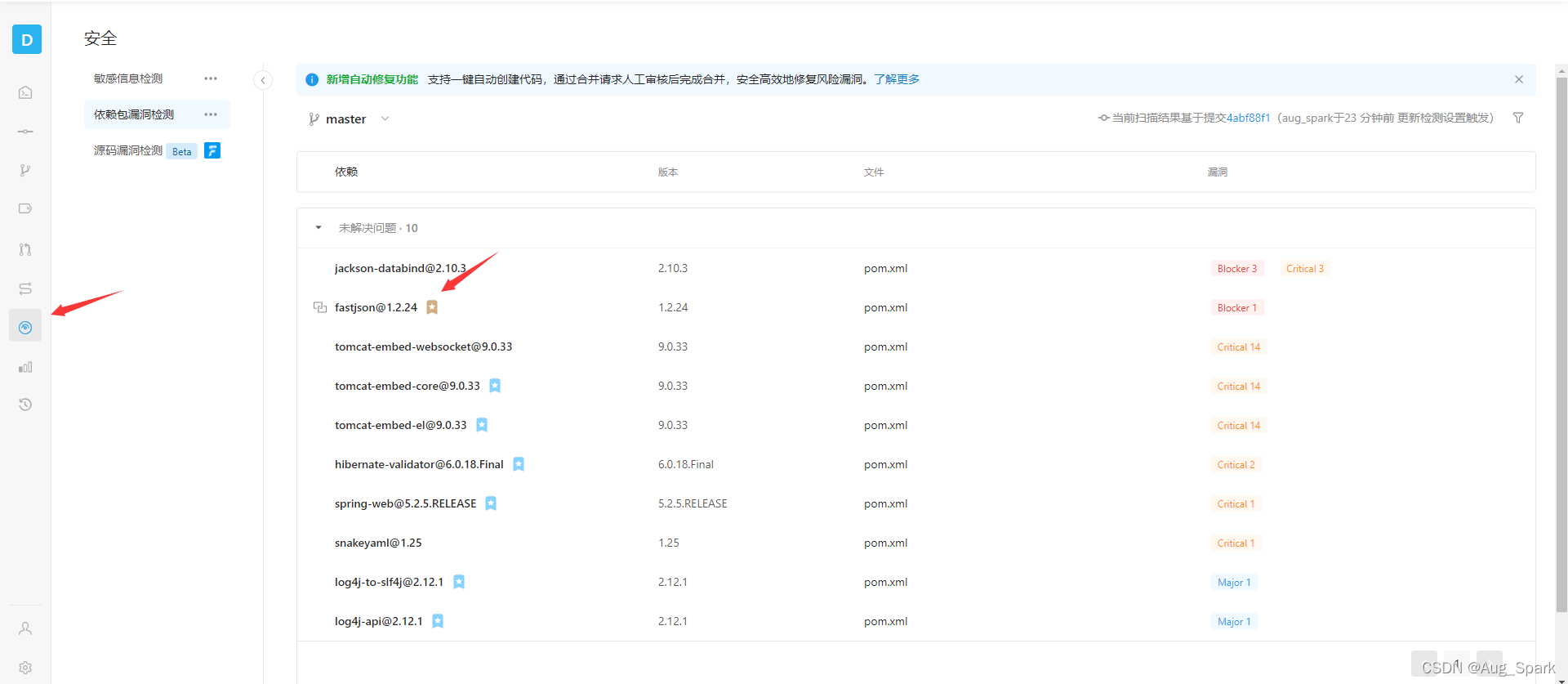Click pom.xml in the snakeyaml row

886,543
